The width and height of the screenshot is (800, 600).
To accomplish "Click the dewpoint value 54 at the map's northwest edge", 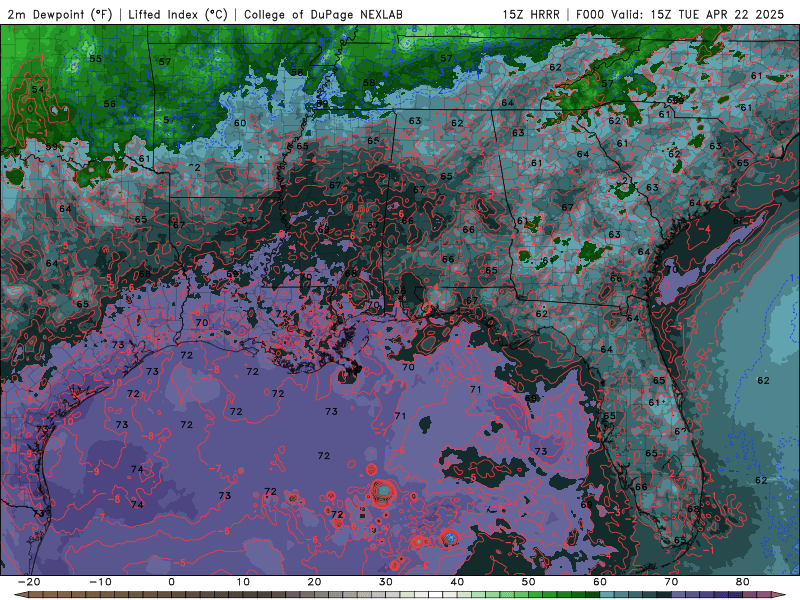I will pos(37,89).
